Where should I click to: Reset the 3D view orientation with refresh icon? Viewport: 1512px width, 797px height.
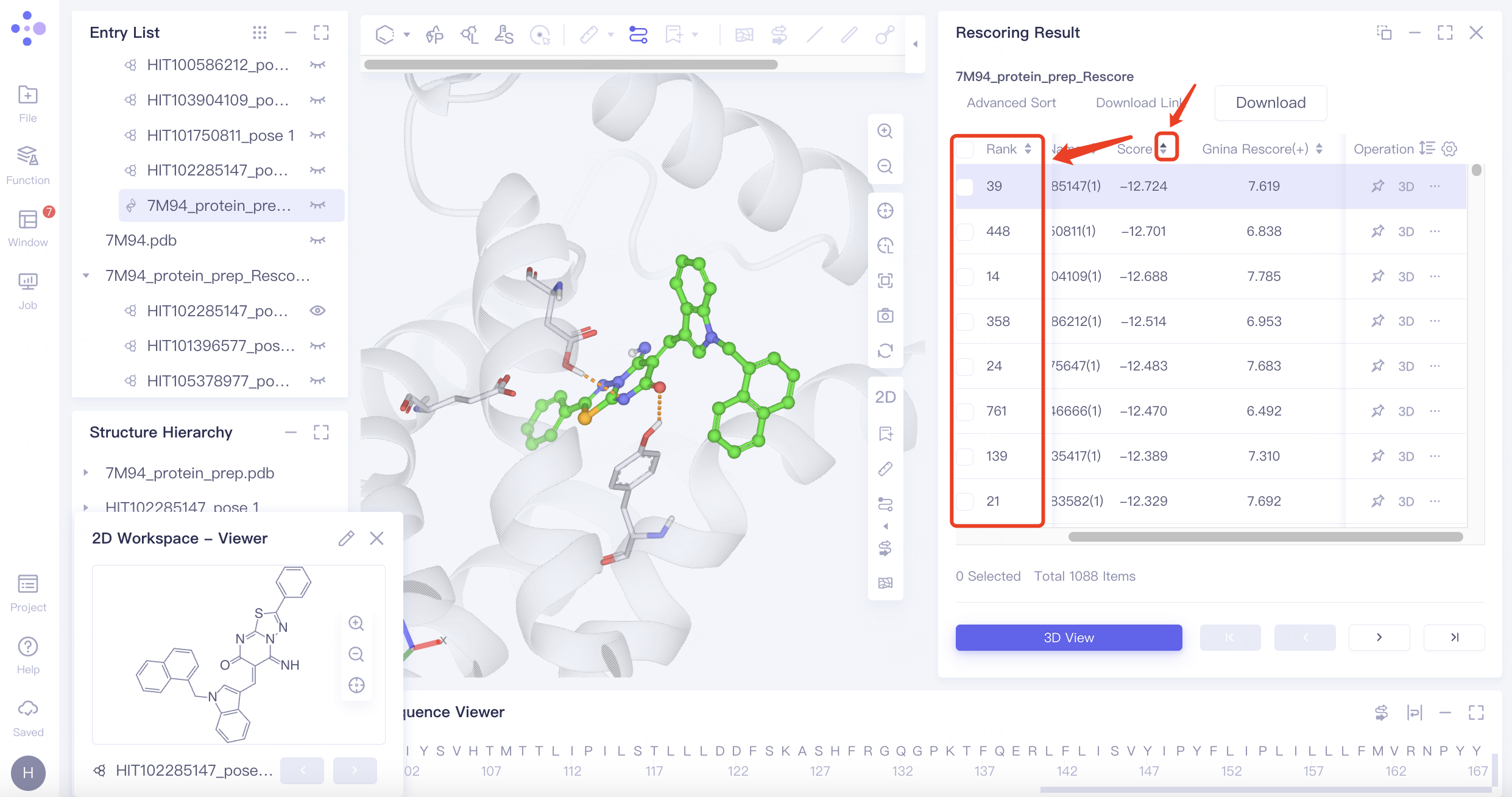point(886,350)
